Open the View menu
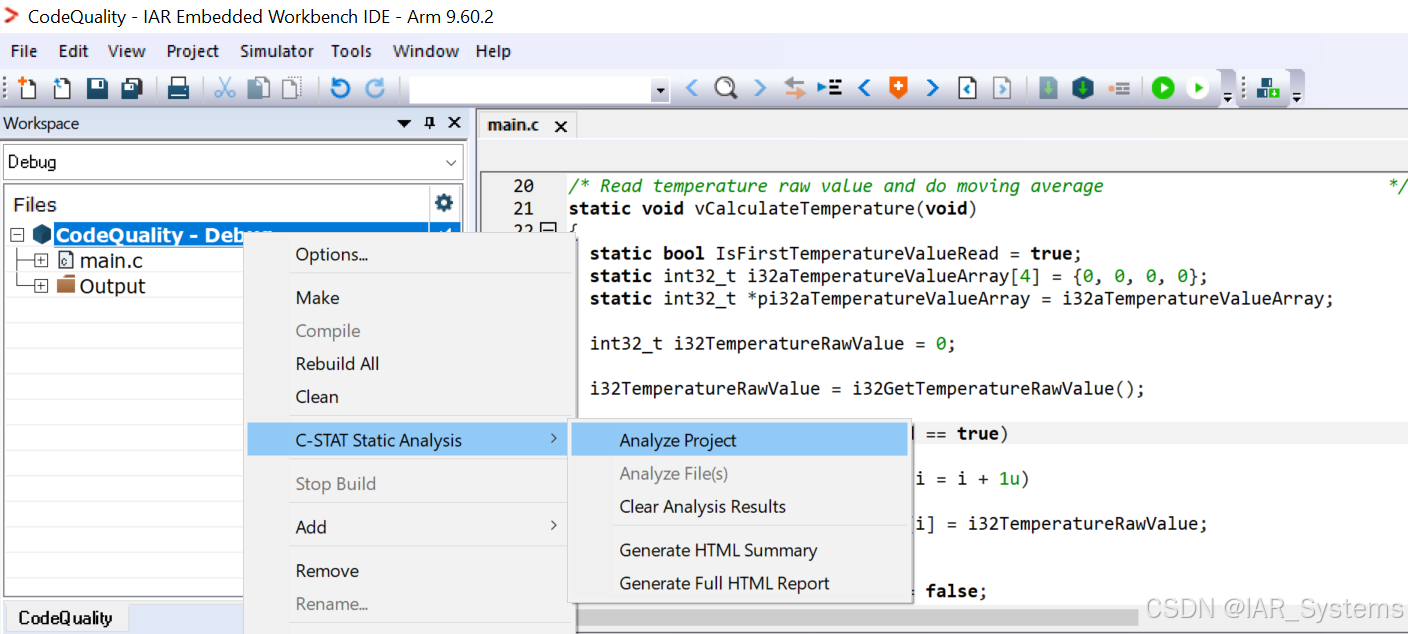This screenshot has height=634, width=1408. (127, 51)
